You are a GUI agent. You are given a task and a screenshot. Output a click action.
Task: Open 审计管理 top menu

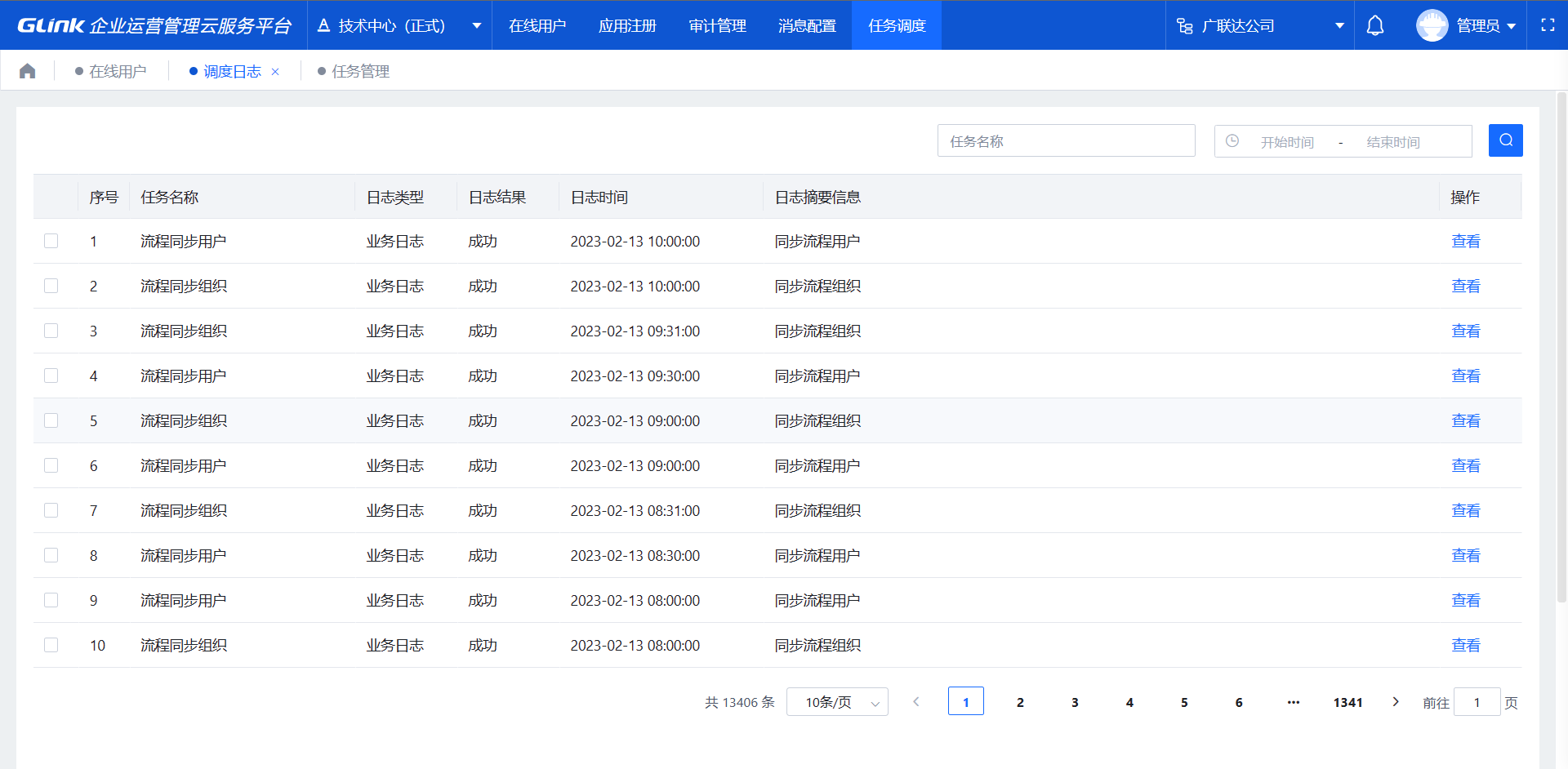(x=717, y=25)
